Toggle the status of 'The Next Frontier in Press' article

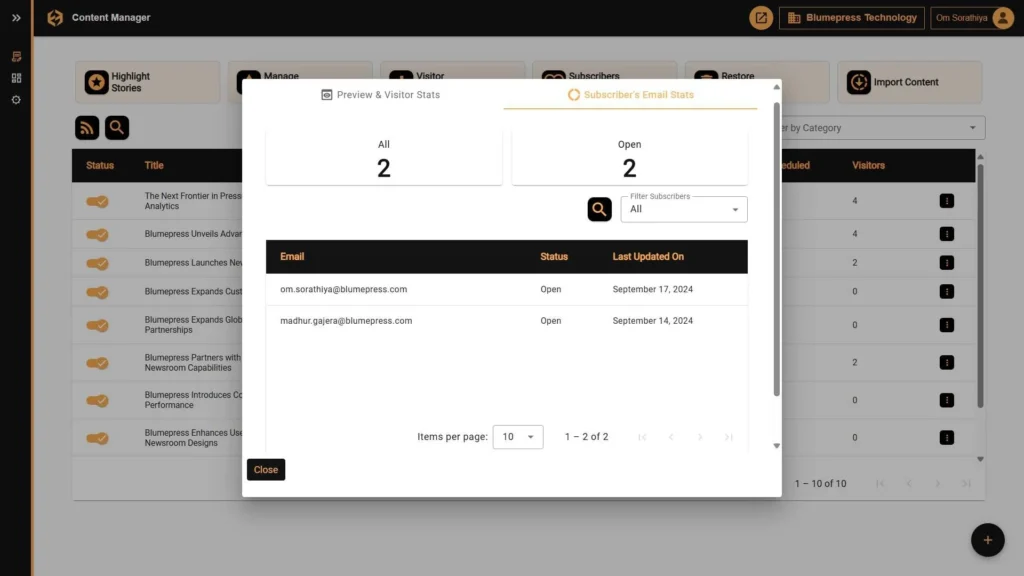pyautogui.click(x=96, y=200)
